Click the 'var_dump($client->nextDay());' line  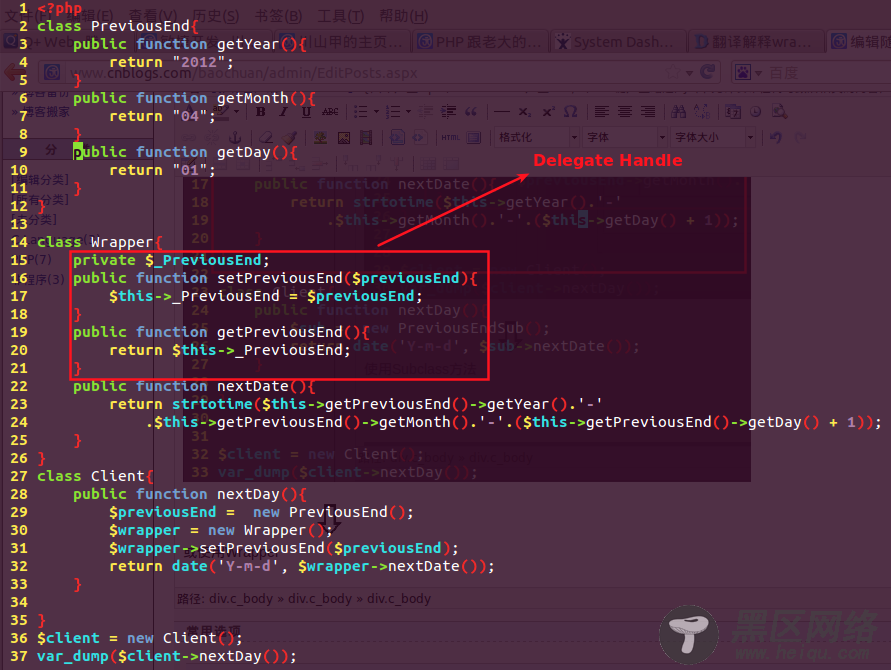click(167, 656)
